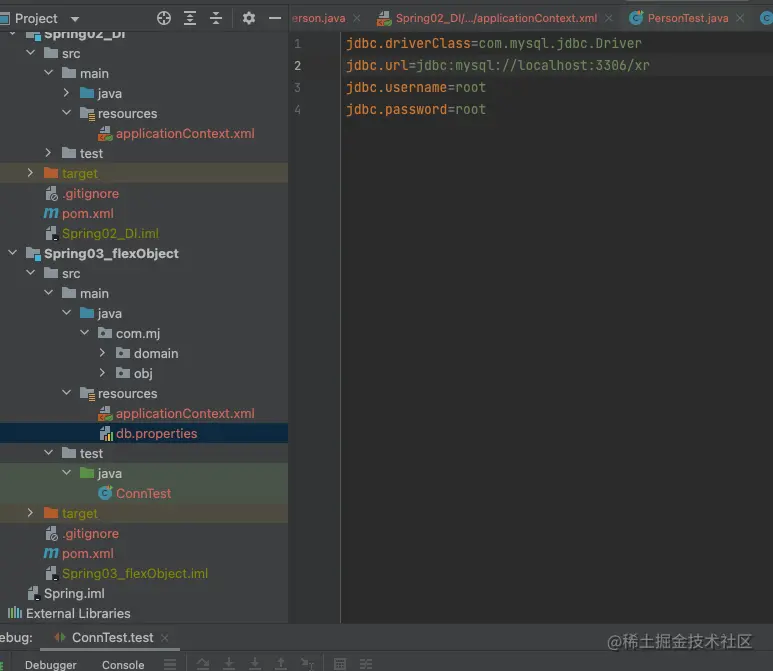Expand target folder under Spring03_flexObject
This screenshot has width=773, height=671.
pos(31,513)
